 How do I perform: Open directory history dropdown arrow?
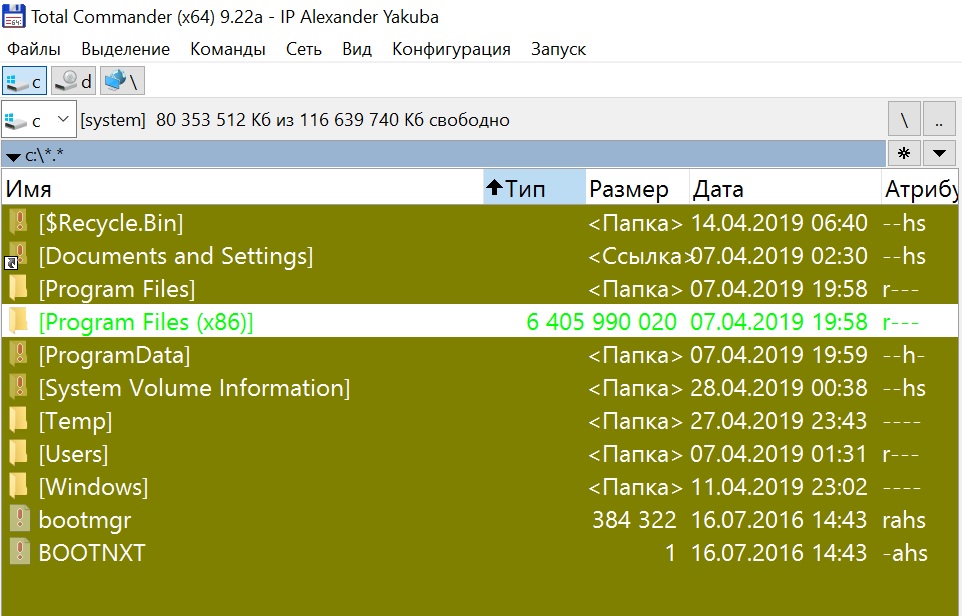[939, 153]
